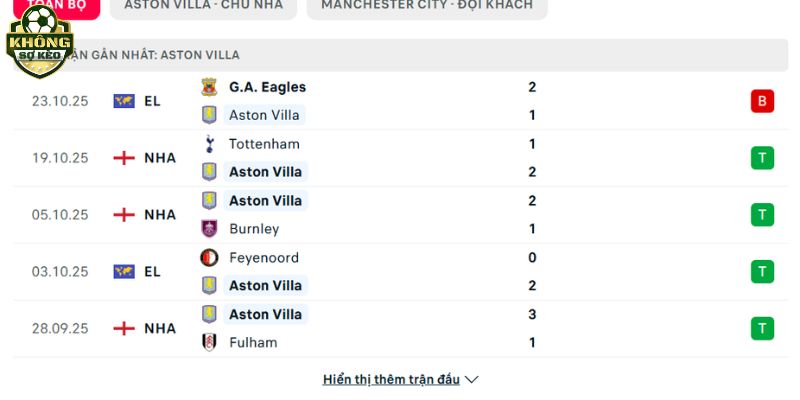Expand list with Hiển thị thêm trận đấu
This screenshot has width=800, height=400.
(391, 380)
